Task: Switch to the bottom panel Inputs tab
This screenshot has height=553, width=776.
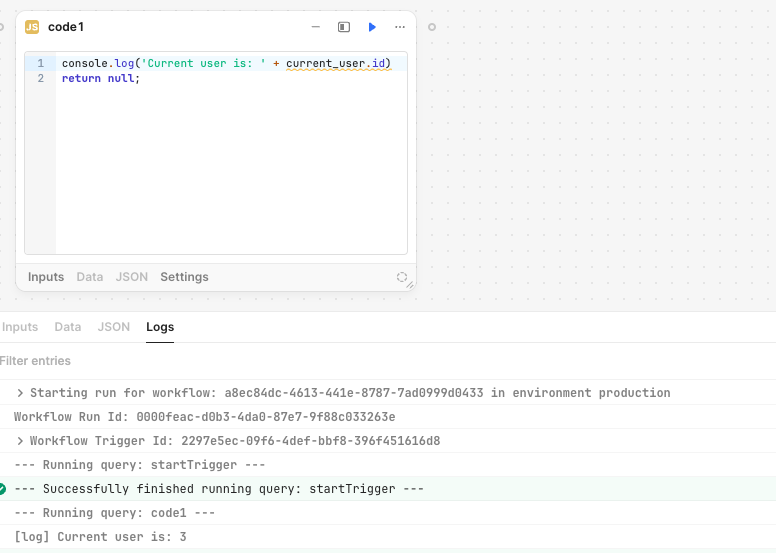Action: click(20, 327)
